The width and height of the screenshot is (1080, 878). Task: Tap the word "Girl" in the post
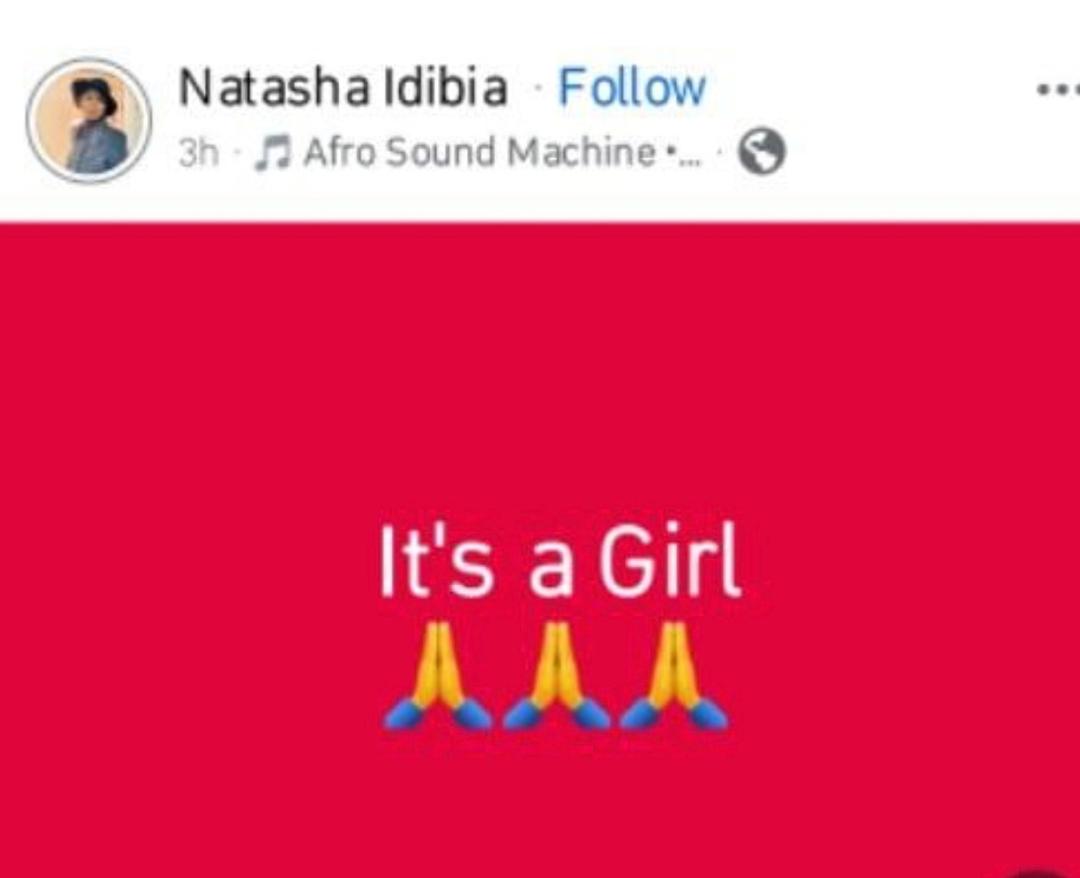click(x=670, y=562)
